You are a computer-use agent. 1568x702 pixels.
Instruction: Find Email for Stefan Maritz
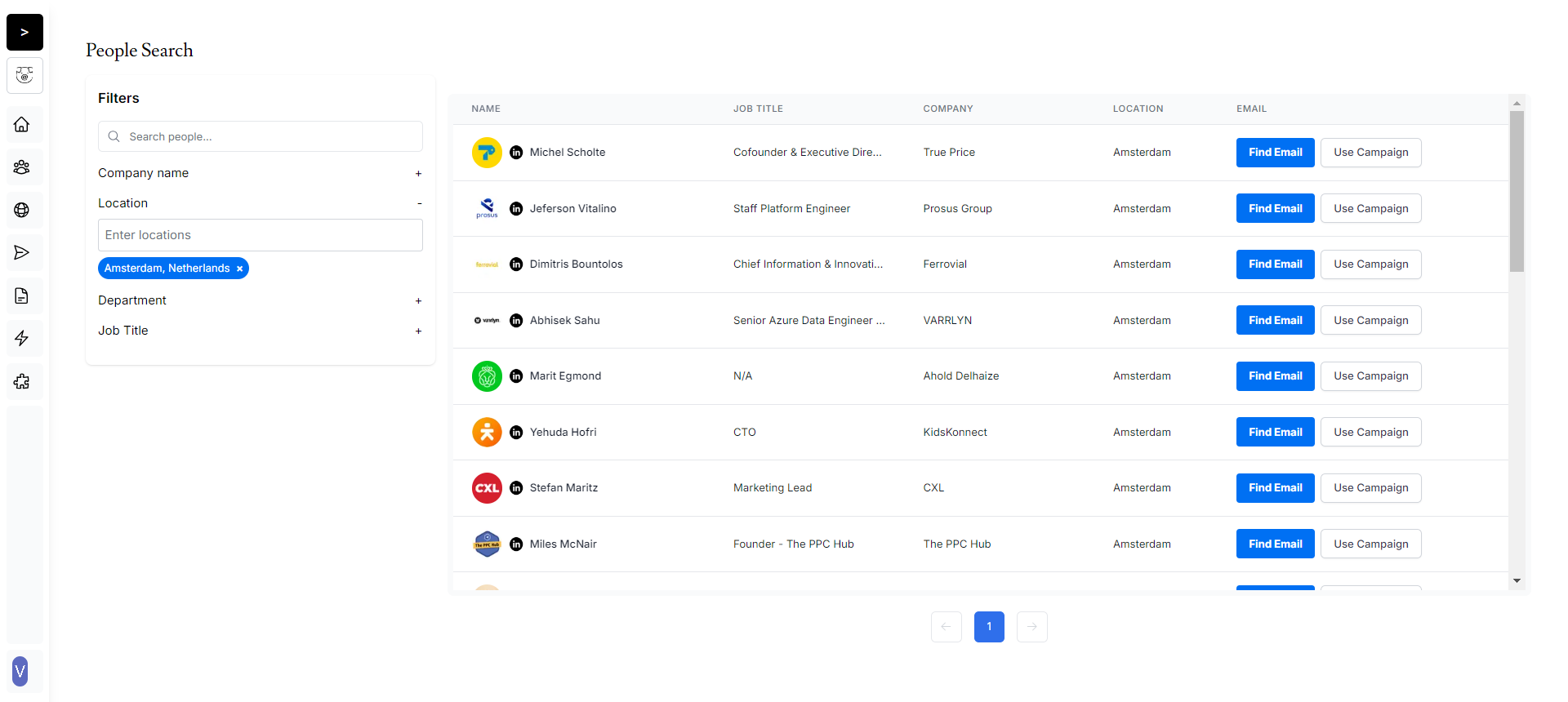[1275, 488]
